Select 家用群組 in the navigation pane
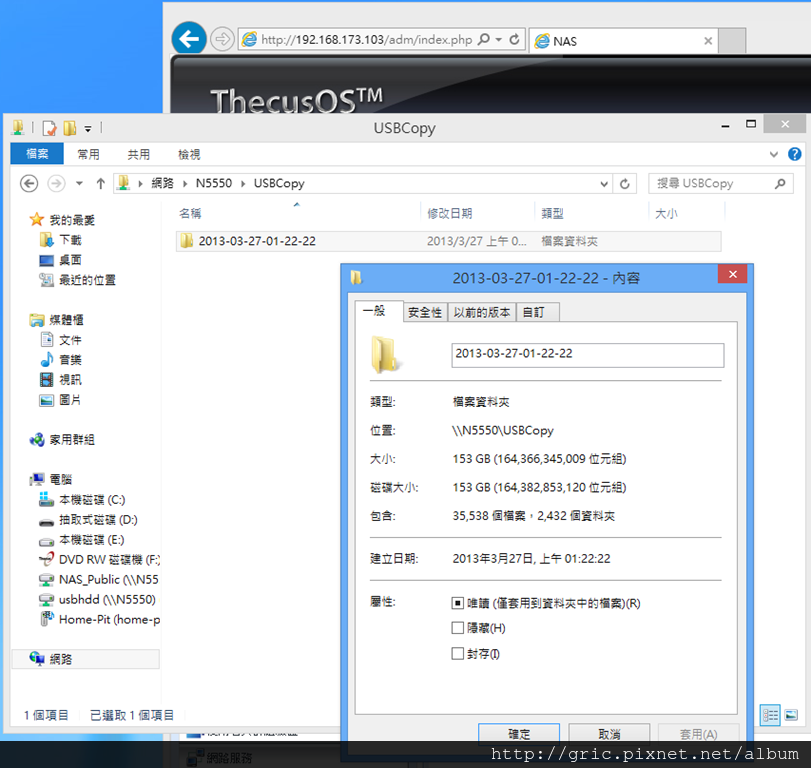This screenshot has width=811, height=768. [x=72, y=440]
